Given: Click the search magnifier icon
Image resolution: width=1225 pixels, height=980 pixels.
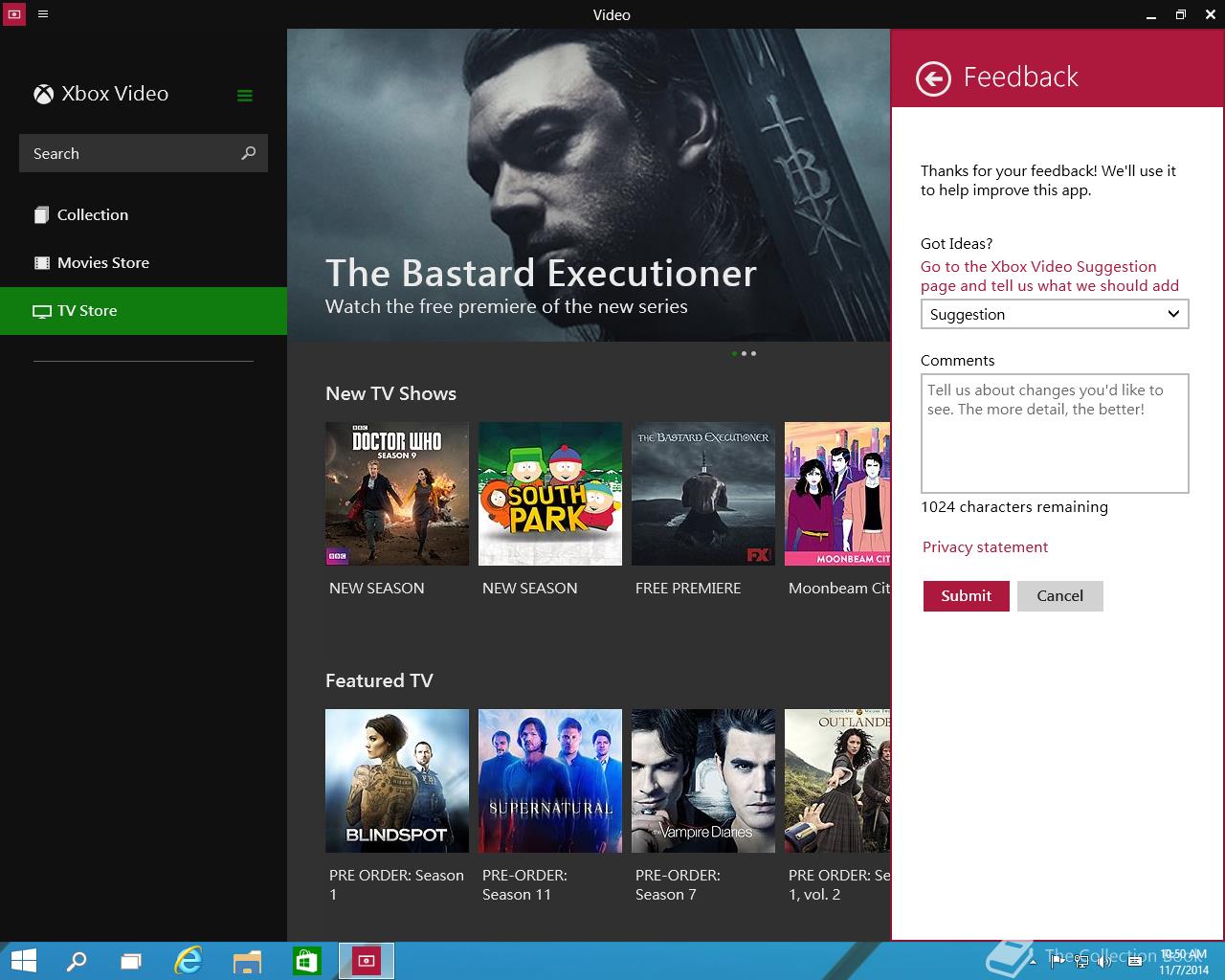Looking at the screenshot, I should click(249, 153).
